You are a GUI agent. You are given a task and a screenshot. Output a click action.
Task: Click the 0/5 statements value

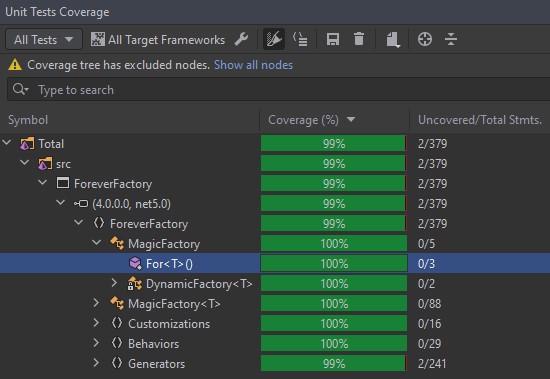pos(426,244)
